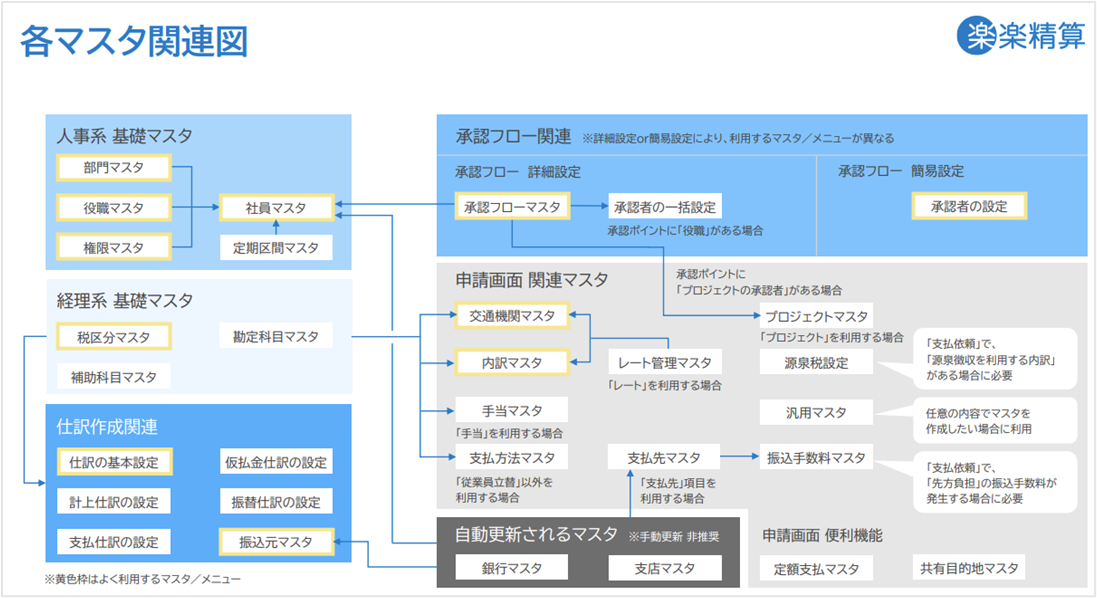Viewport: 1097px width, 598px height.
Task: Click 承認者の一括設定 box
Action: [x=665, y=207]
